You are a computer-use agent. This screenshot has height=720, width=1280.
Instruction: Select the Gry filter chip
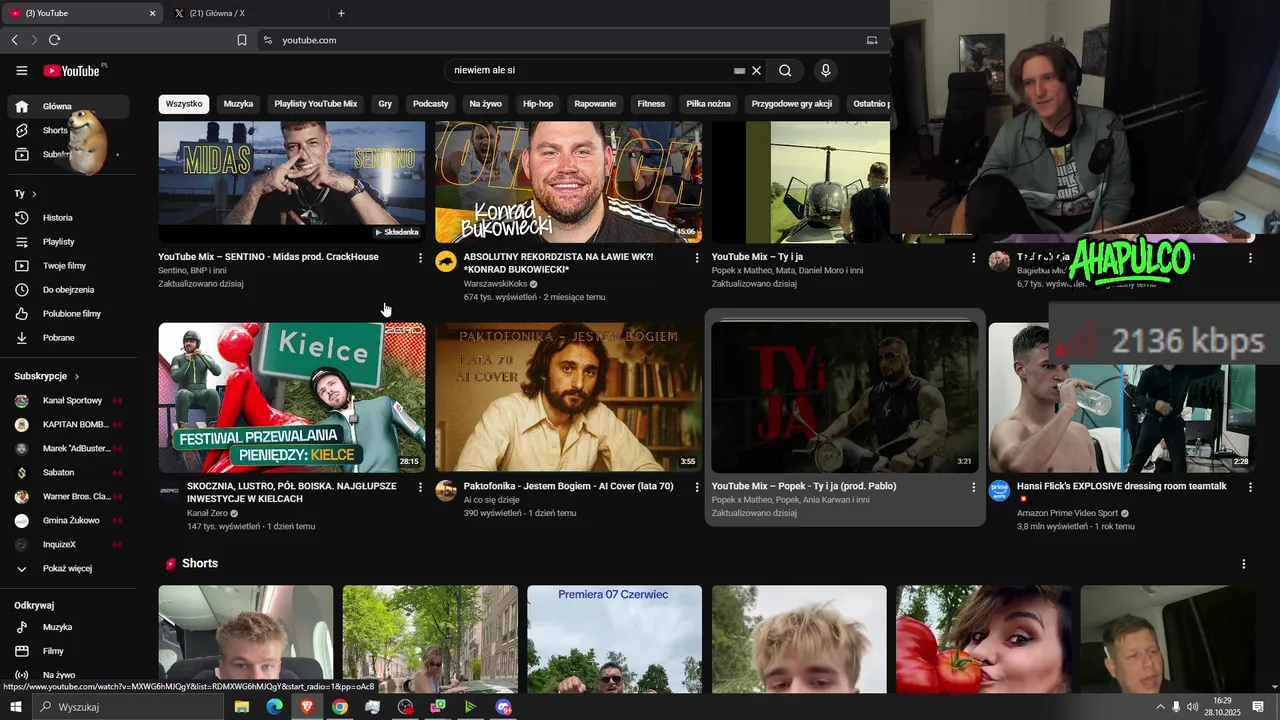385,104
